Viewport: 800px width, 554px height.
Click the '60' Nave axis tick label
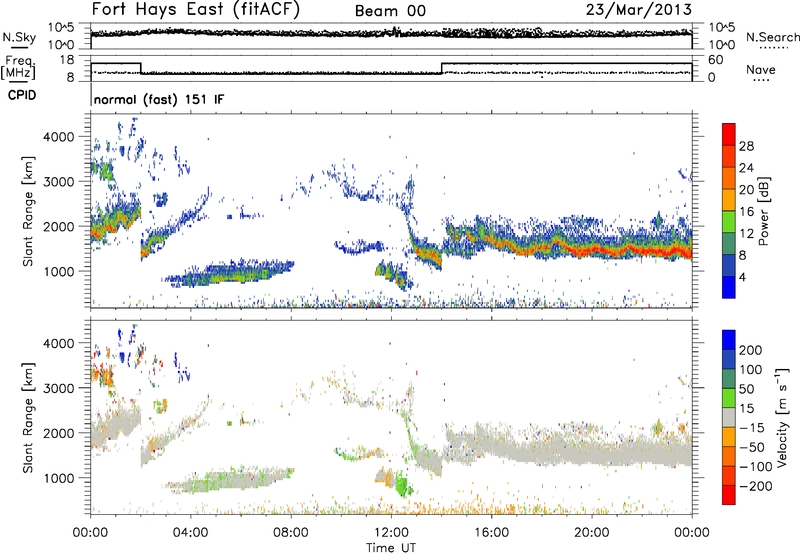[x=716, y=60]
